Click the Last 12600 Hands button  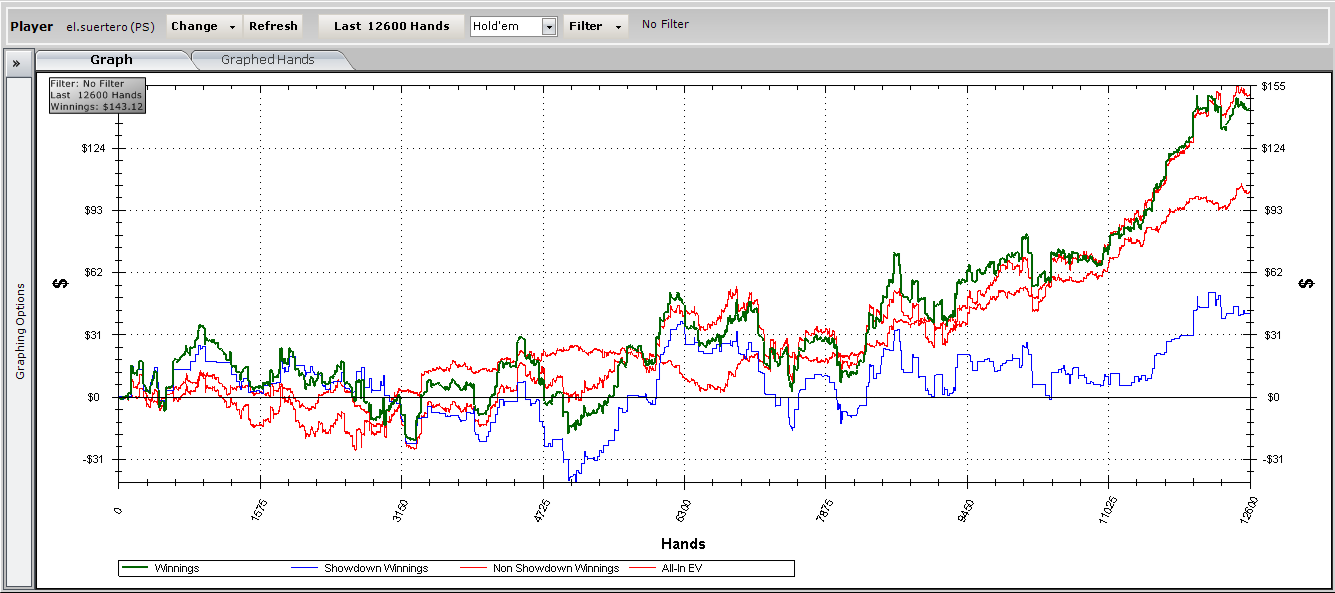(391, 26)
